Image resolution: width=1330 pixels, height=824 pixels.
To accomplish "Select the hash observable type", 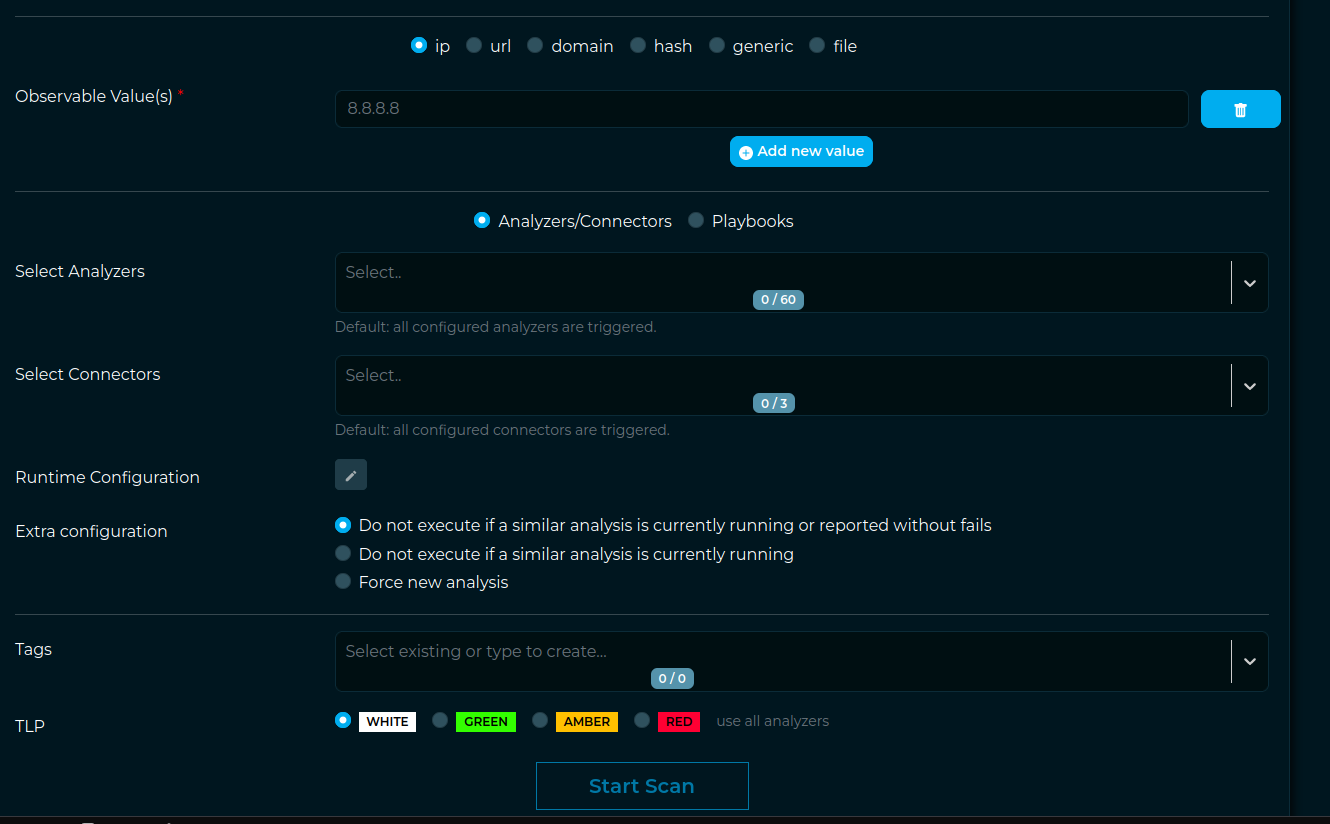I will 638,45.
